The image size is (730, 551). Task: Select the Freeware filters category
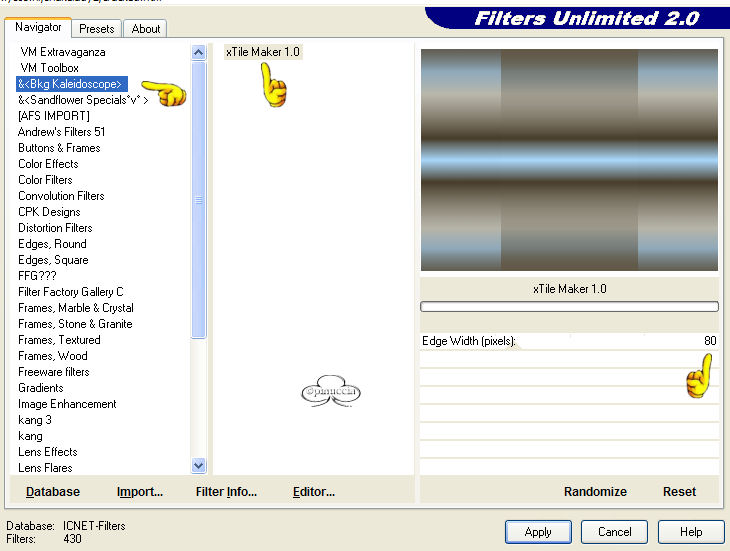coord(54,372)
